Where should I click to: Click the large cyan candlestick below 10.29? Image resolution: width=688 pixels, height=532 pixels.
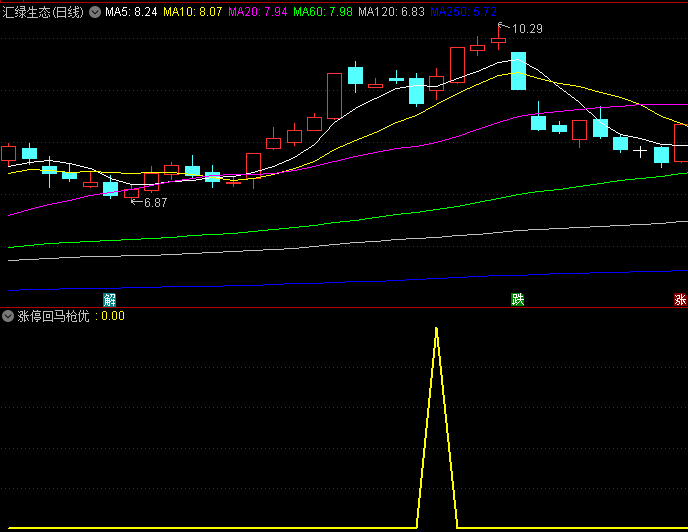point(518,71)
